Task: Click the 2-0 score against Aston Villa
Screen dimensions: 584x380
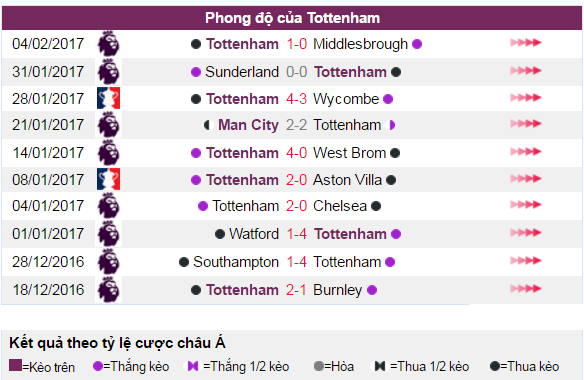Action: pos(296,180)
